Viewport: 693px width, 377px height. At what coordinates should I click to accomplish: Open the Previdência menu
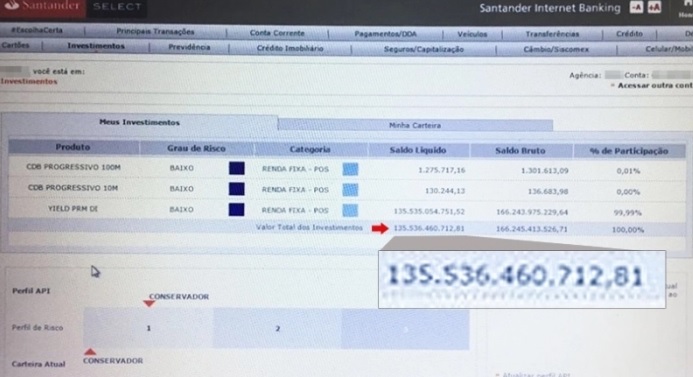coord(189,47)
